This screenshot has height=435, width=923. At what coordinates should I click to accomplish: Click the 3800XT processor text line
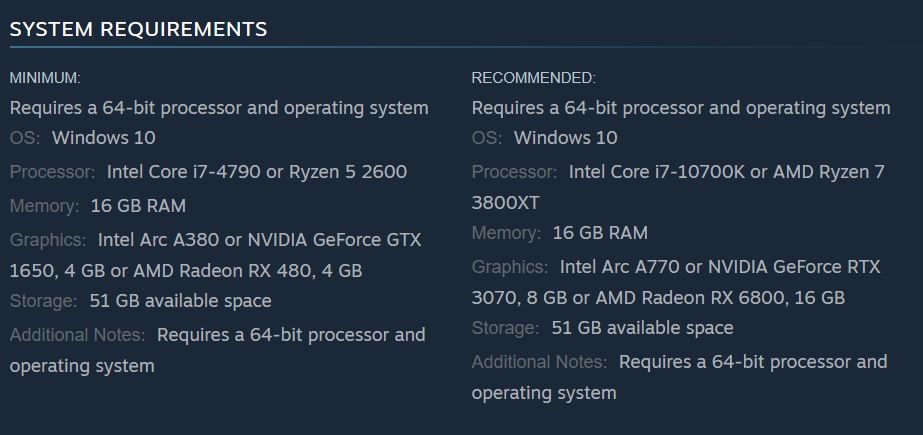[506, 203]
